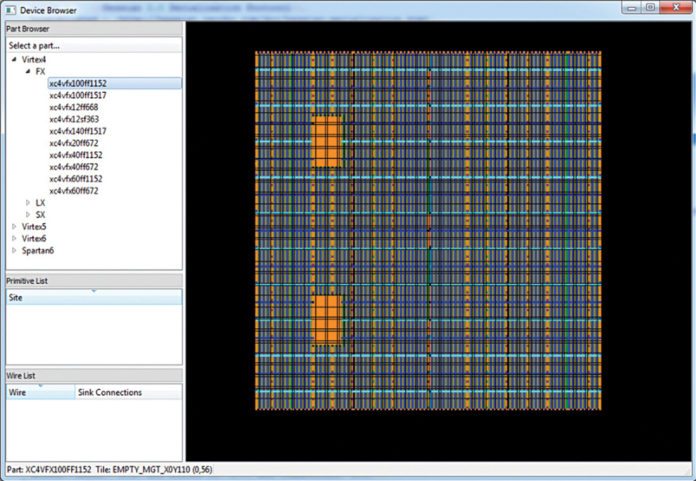Choose the xc4vfx12sf363 part
696x481 pixels.
pyautogui.click(x=73, y=120)
